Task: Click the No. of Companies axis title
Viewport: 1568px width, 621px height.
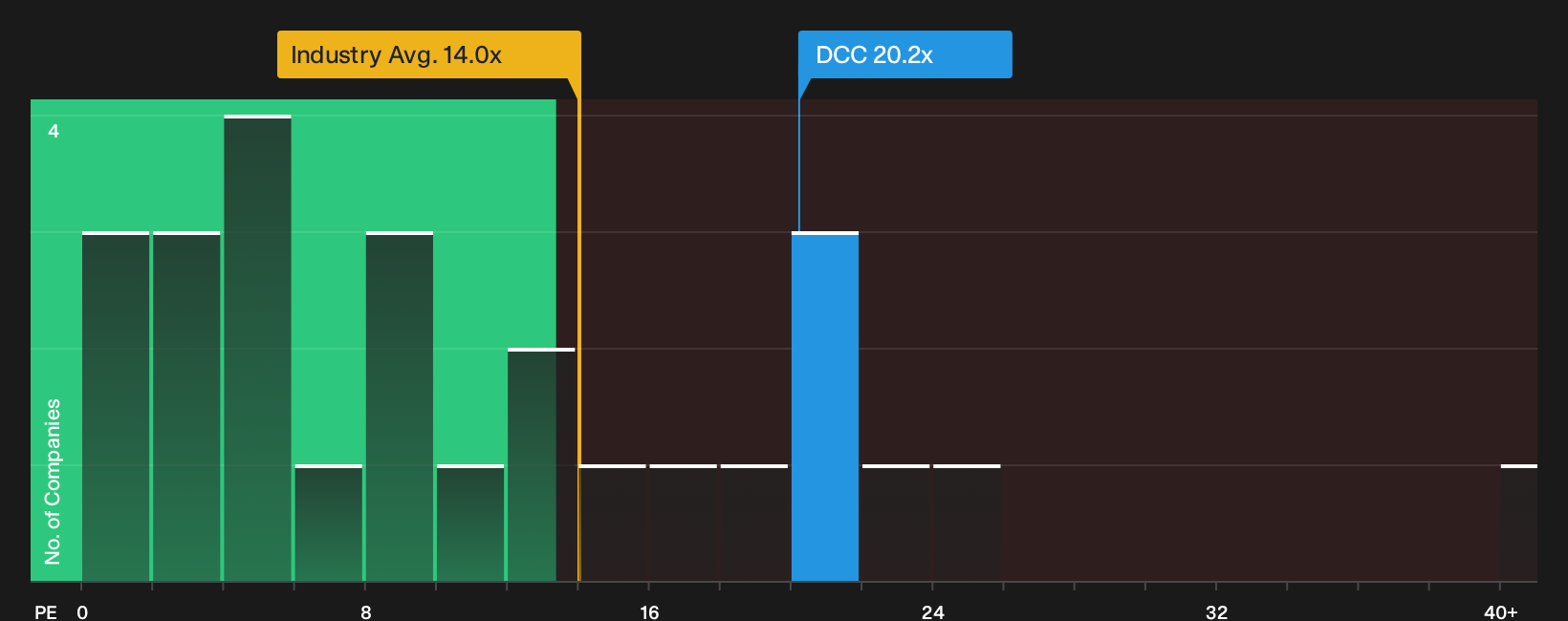Action: tap(53, 482)
